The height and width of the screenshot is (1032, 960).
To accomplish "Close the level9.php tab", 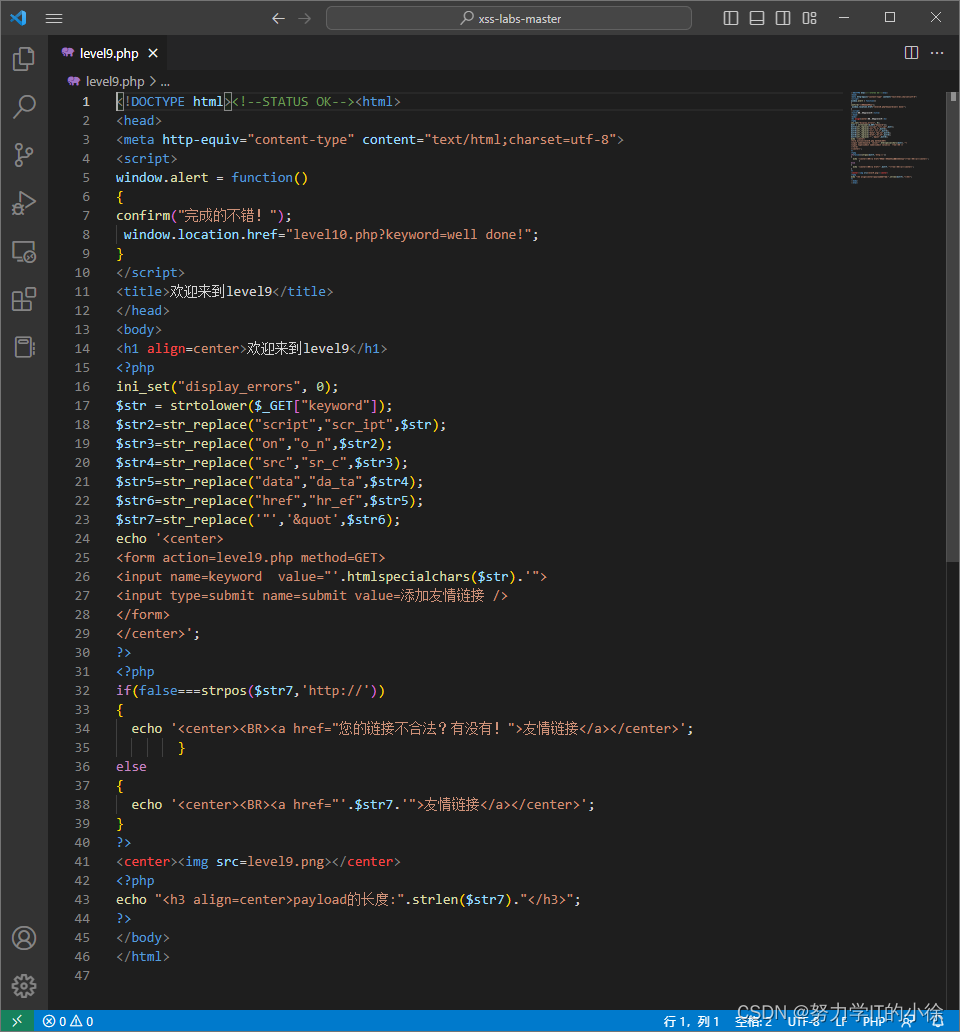I will pos(153,53).
